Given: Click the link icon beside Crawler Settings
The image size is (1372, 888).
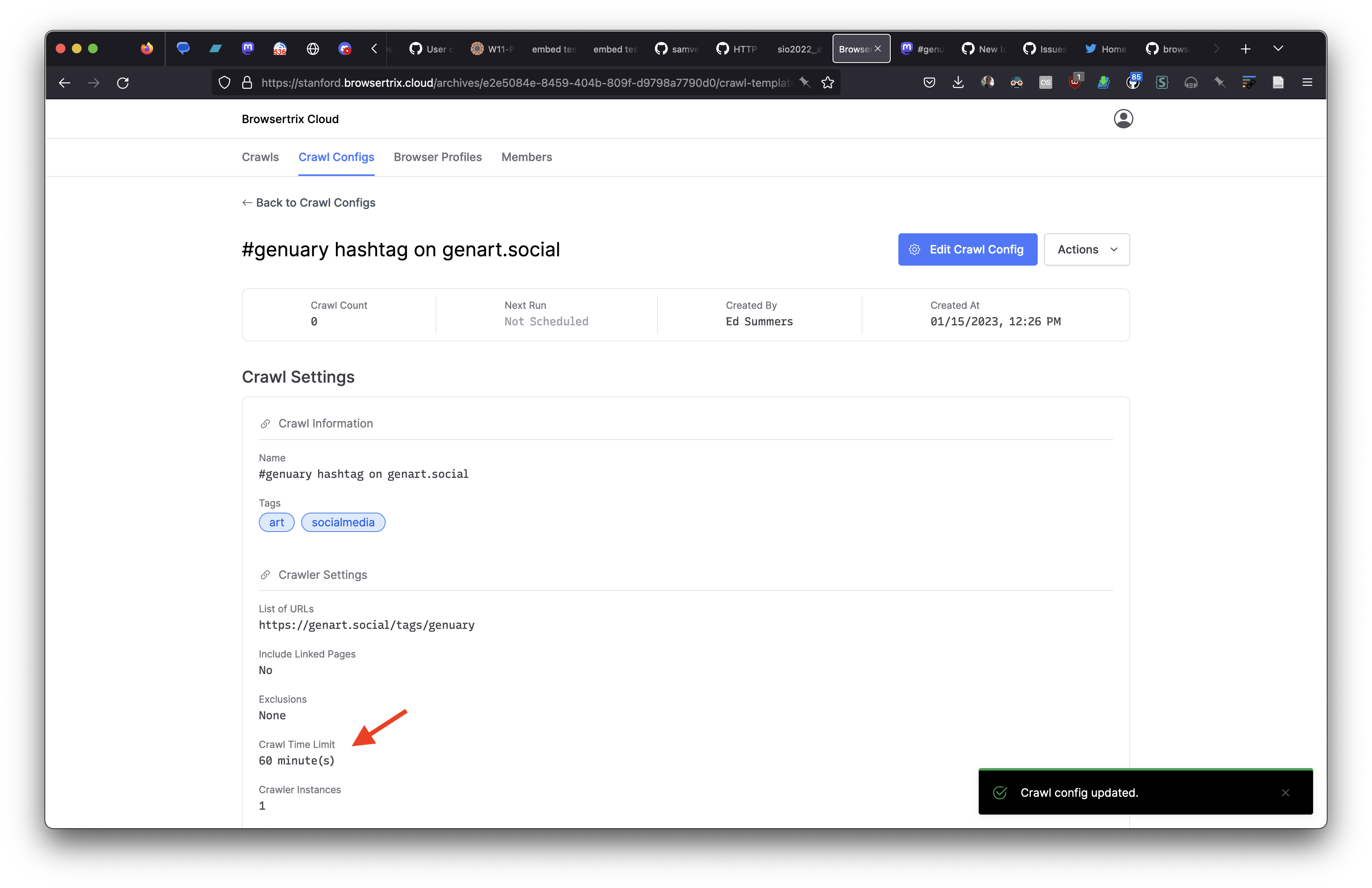Looking at the screenshot, I should tap(265, 574).
